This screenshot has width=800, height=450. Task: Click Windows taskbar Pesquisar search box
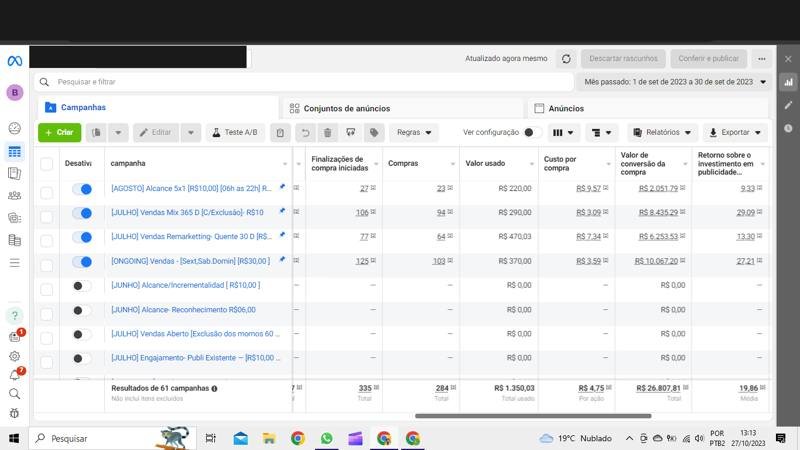(x=112, y=438)
